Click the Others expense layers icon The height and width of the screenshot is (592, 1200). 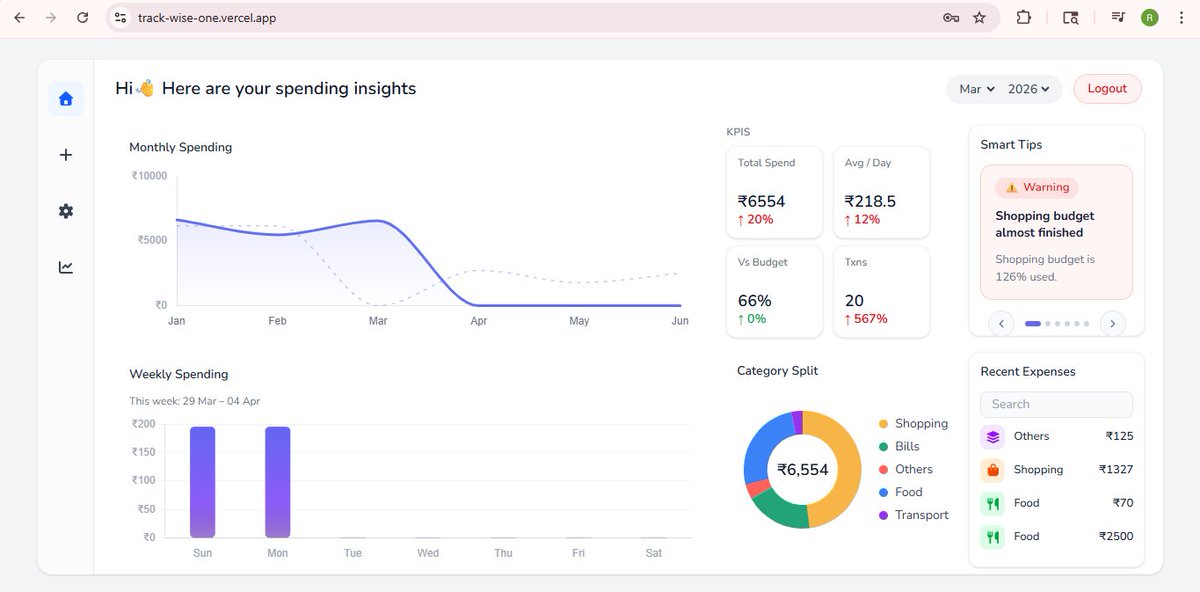(x=992, y=437)
